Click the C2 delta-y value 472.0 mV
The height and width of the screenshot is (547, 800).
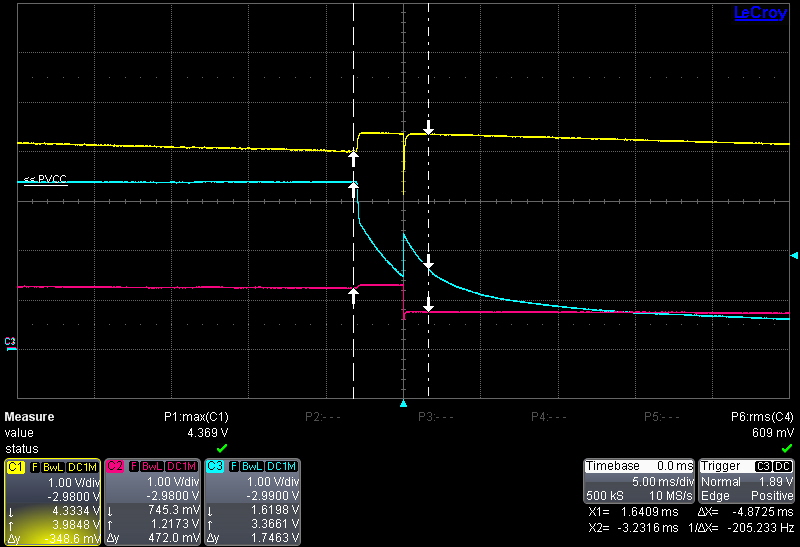coord(174,538)
